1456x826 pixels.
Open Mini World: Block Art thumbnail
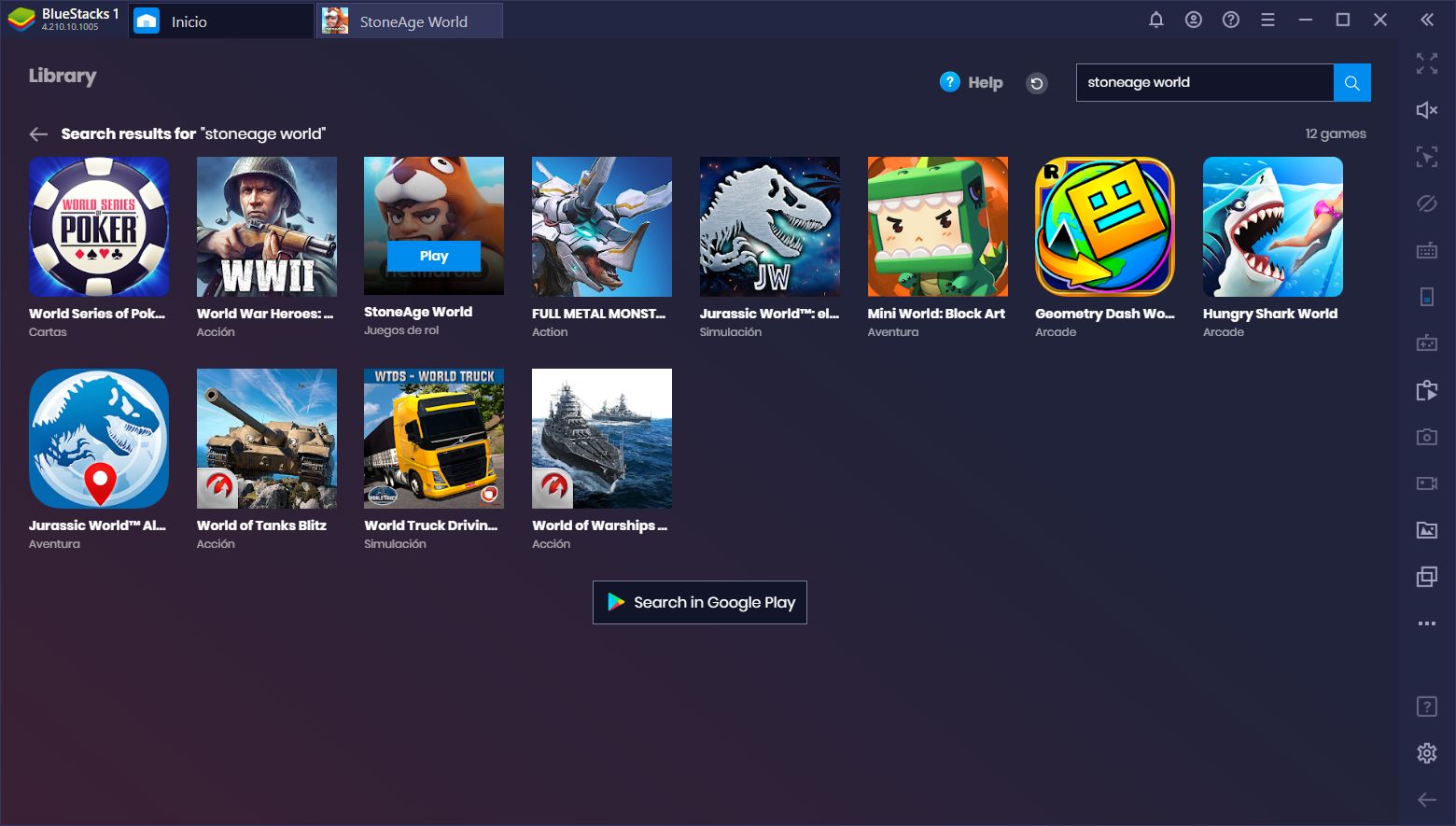tap(938, 227)
